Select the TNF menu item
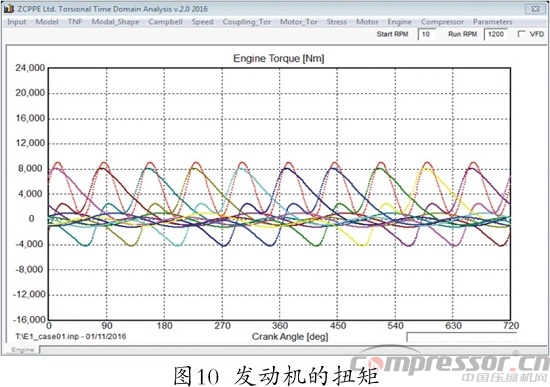The image size is (550, 387). tap(75, 22)
